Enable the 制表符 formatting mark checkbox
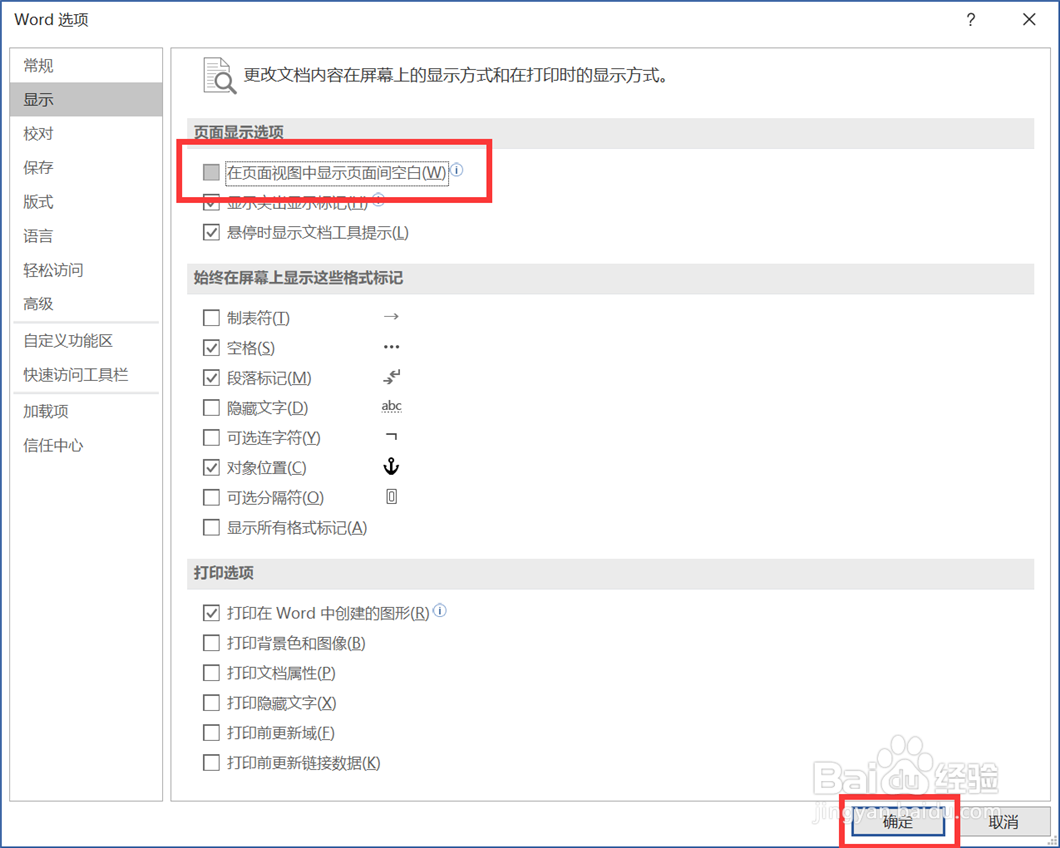 pyautogui.click(x=212, y=318)
